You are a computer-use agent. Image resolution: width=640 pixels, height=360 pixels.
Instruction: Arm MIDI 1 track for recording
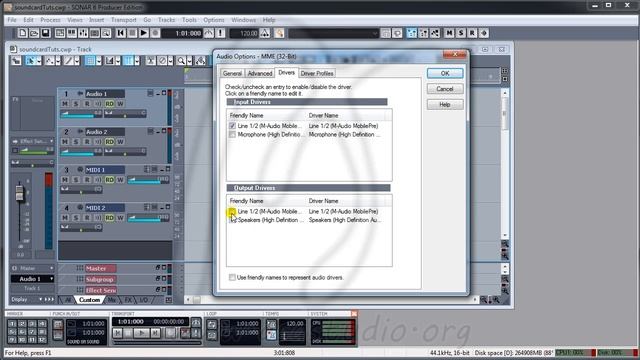(x=87, y=180)
